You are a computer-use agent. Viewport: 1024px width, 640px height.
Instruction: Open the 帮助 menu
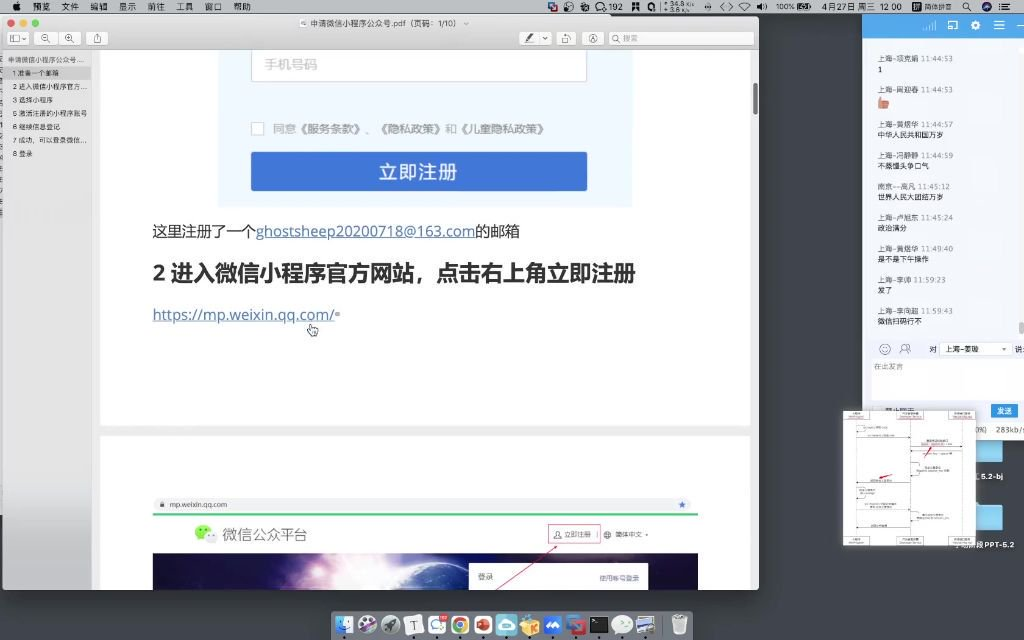242,7
